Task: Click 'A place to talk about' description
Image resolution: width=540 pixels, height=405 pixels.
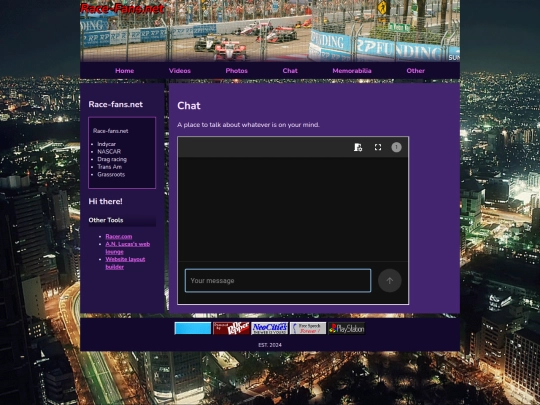Action: point(248,125)
